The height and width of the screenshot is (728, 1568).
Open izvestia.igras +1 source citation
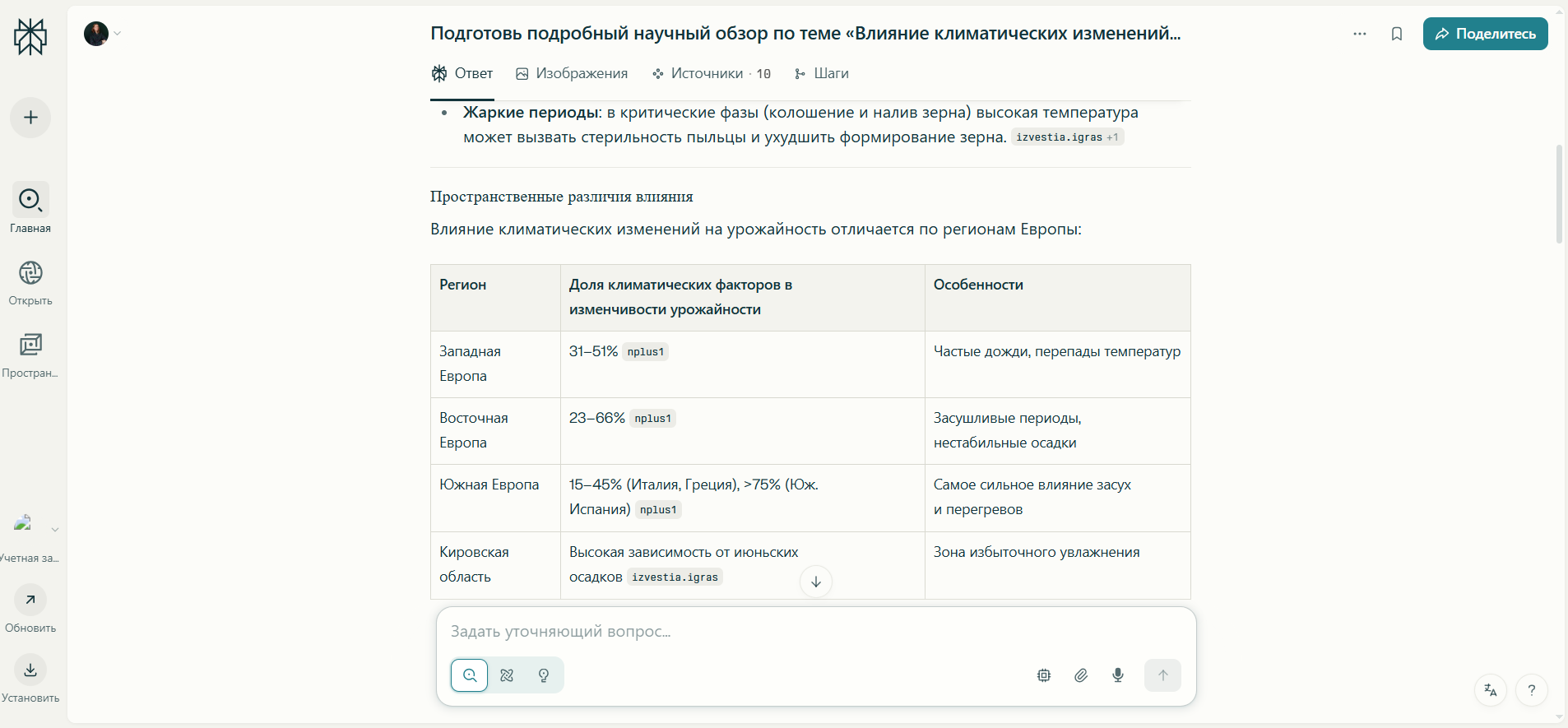[1067, 137]
